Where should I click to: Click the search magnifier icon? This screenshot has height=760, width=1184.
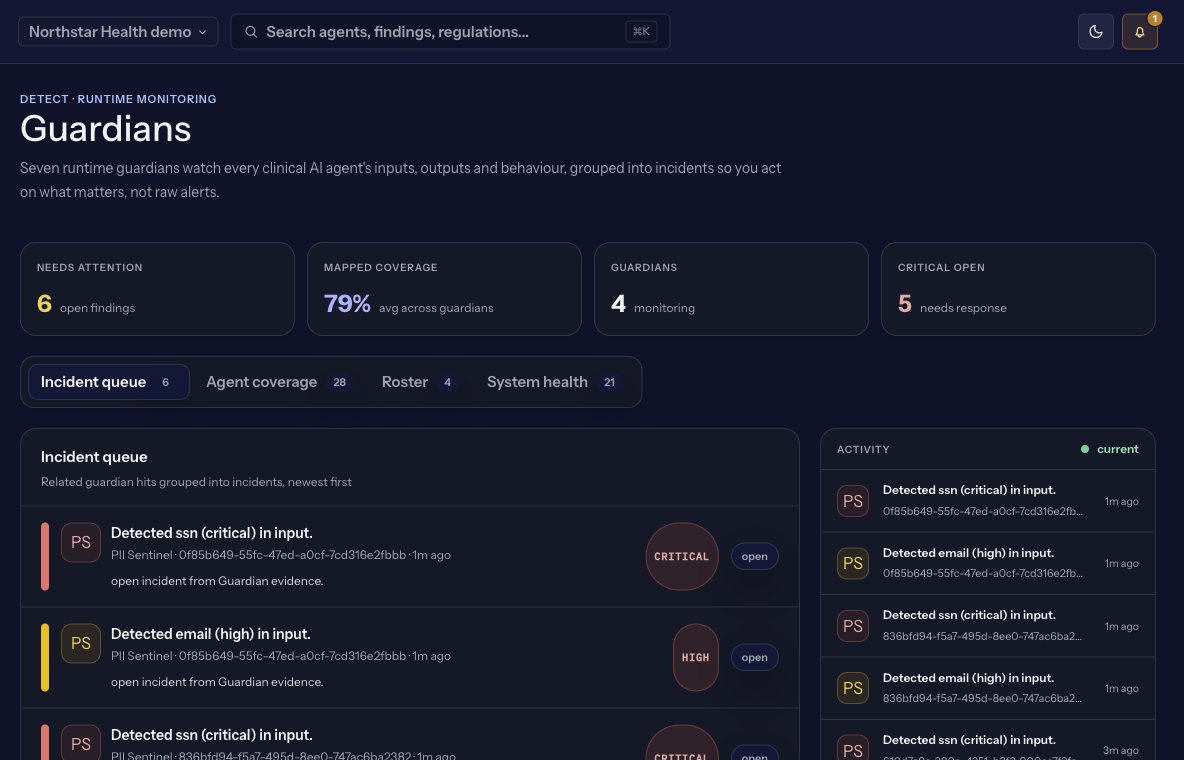tap(251, 32)
